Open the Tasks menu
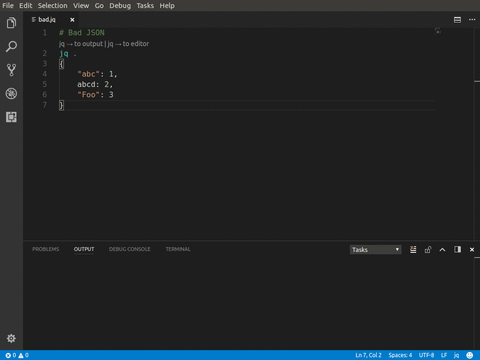The image size is (480, 360). (x=145, y=6)
